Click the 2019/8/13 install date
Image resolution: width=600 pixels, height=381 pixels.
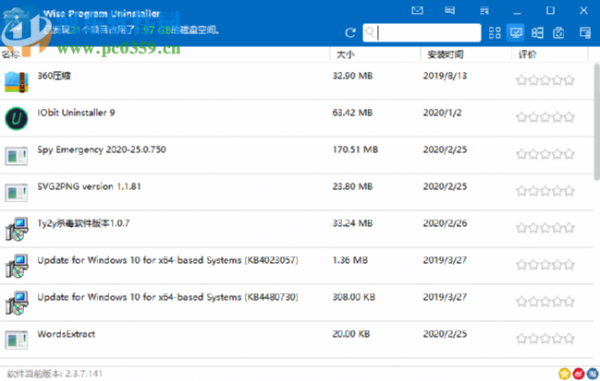click(x=445, y=76)
